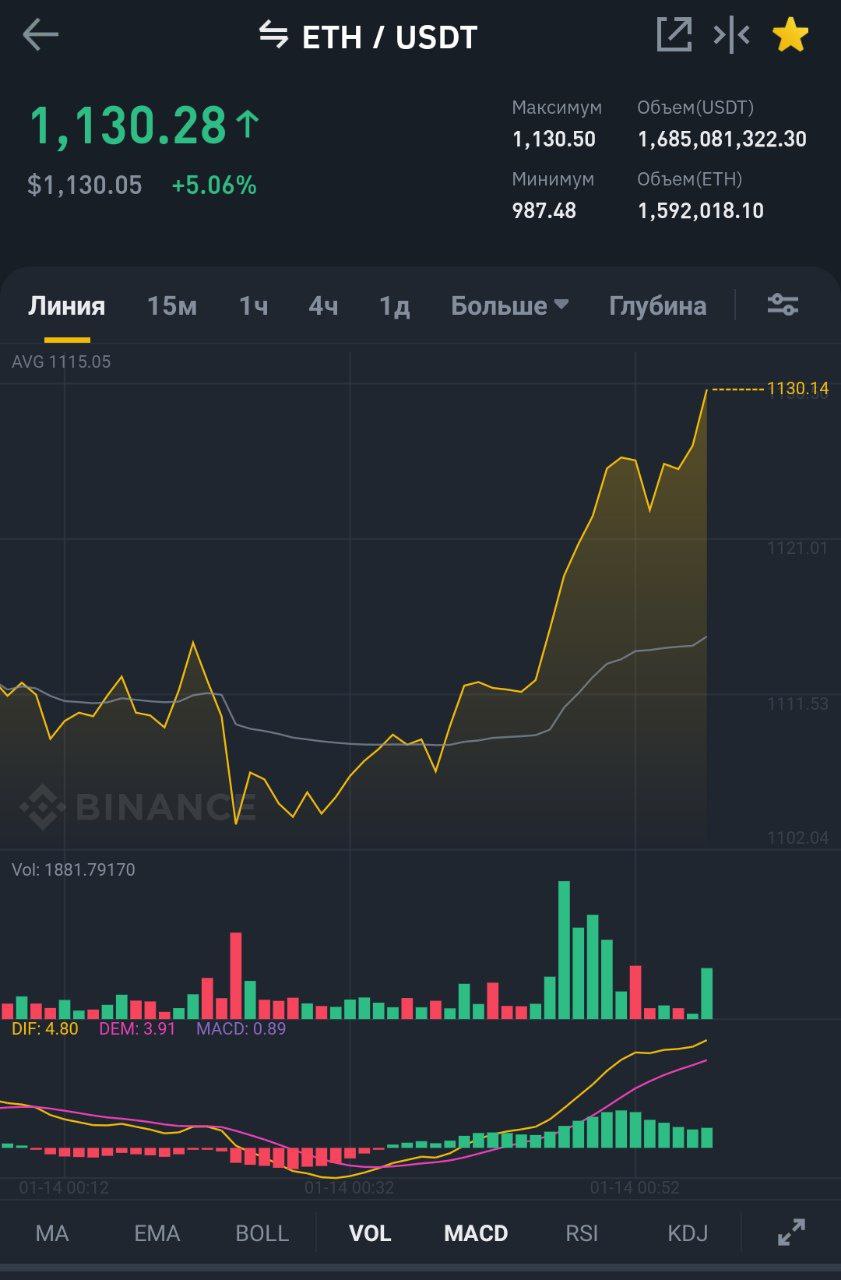Tap the DIF: 4.80 label
The width and height of the screenshot is (841, 1280).
pos(45,1028)
